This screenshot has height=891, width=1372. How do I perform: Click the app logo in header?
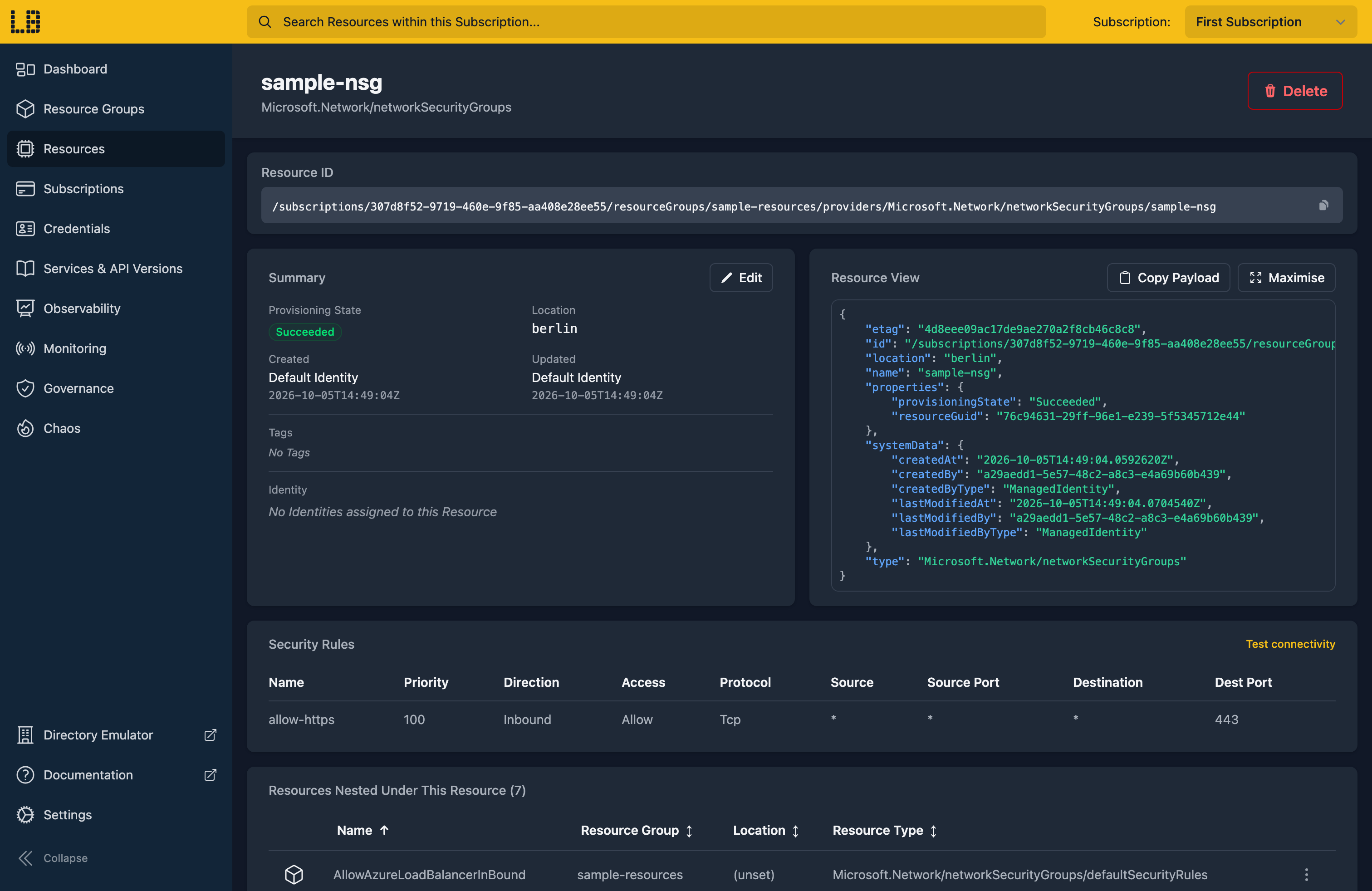(25, 21)
